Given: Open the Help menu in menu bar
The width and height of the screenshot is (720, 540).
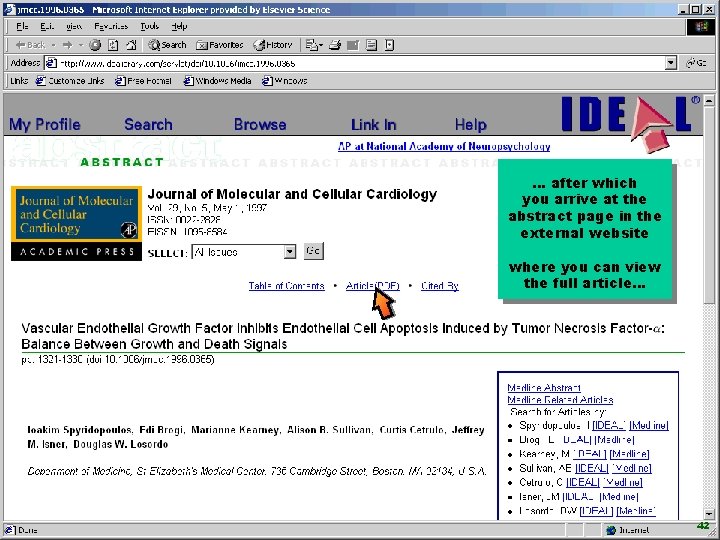Looking at the screenshot, I should point(180,26).
